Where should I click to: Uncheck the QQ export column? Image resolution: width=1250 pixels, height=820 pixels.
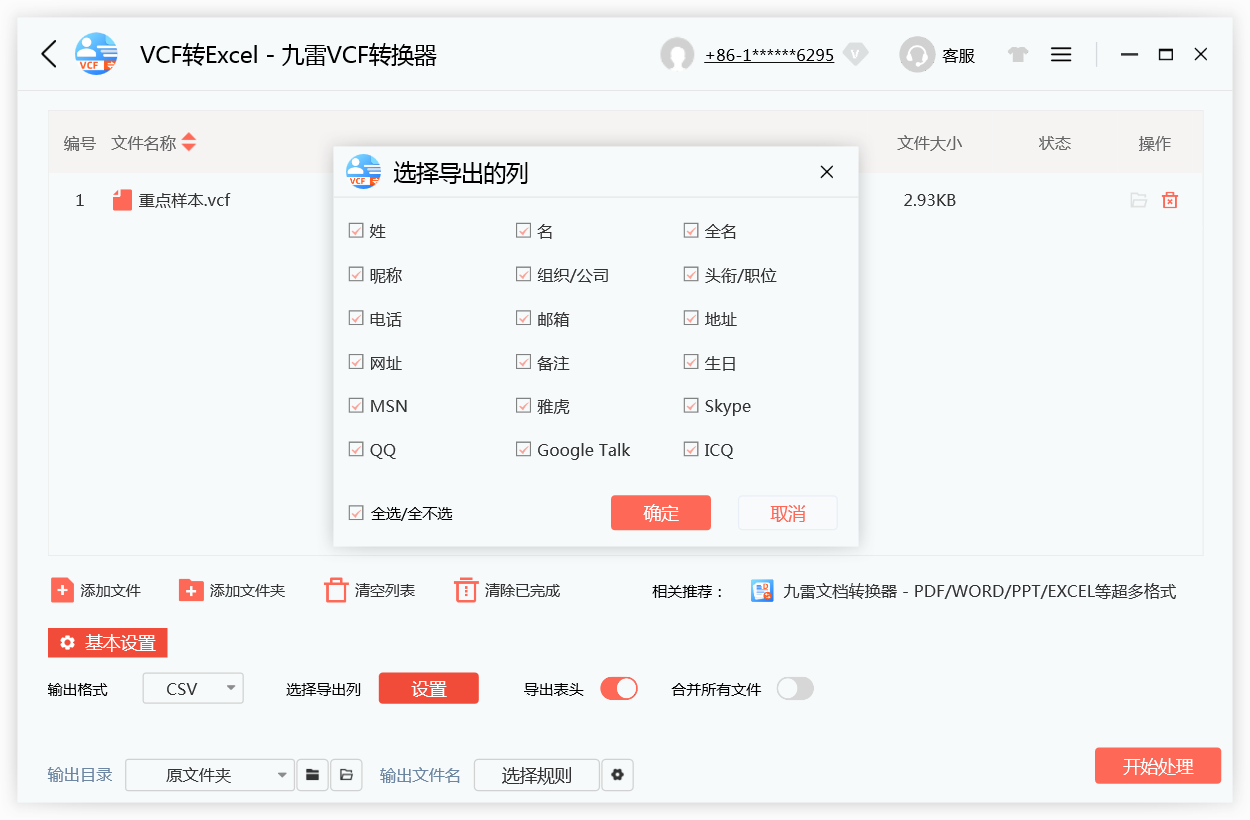(356, 449)
